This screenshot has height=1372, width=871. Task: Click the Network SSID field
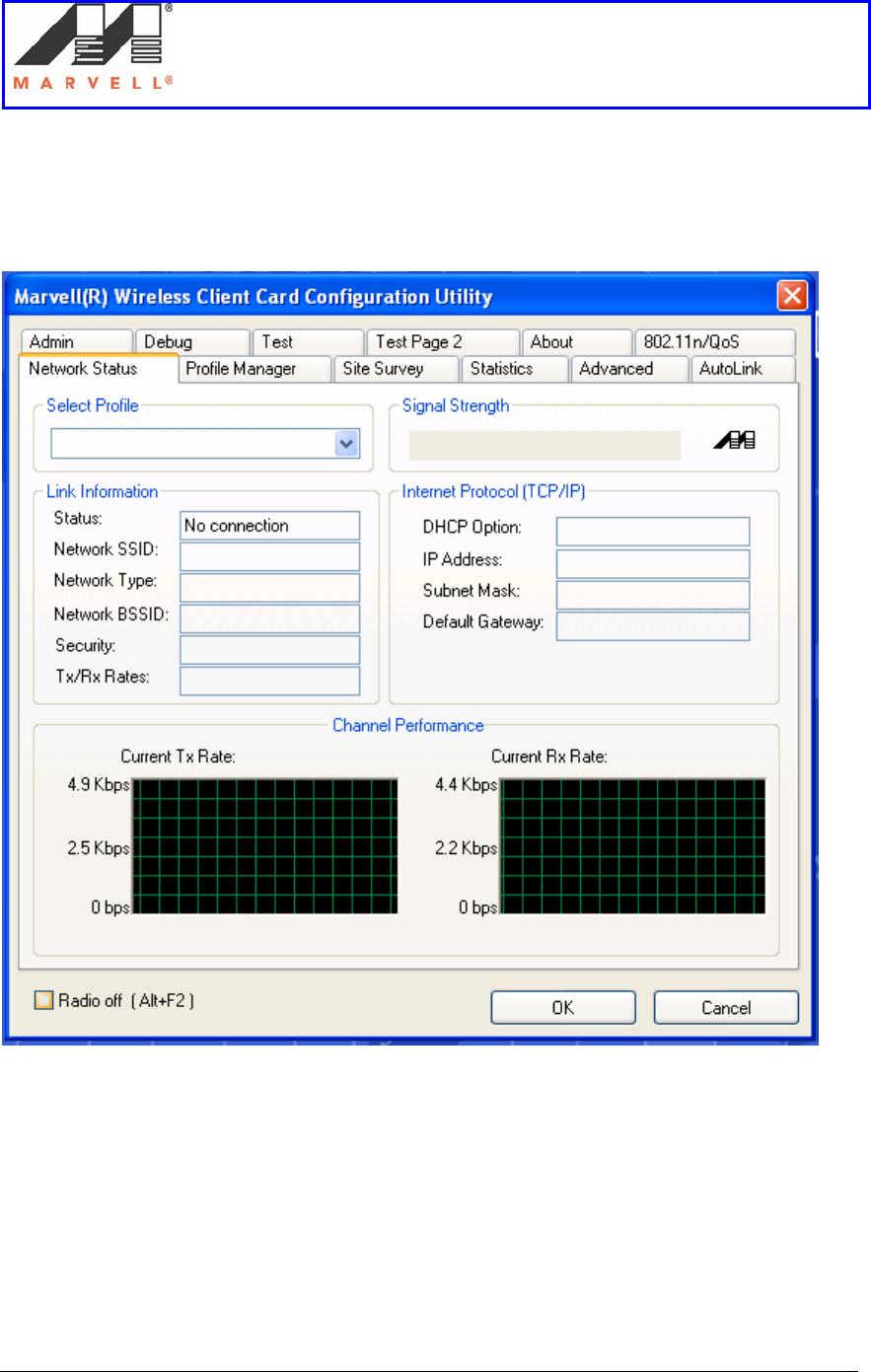[x=270, y=556]
